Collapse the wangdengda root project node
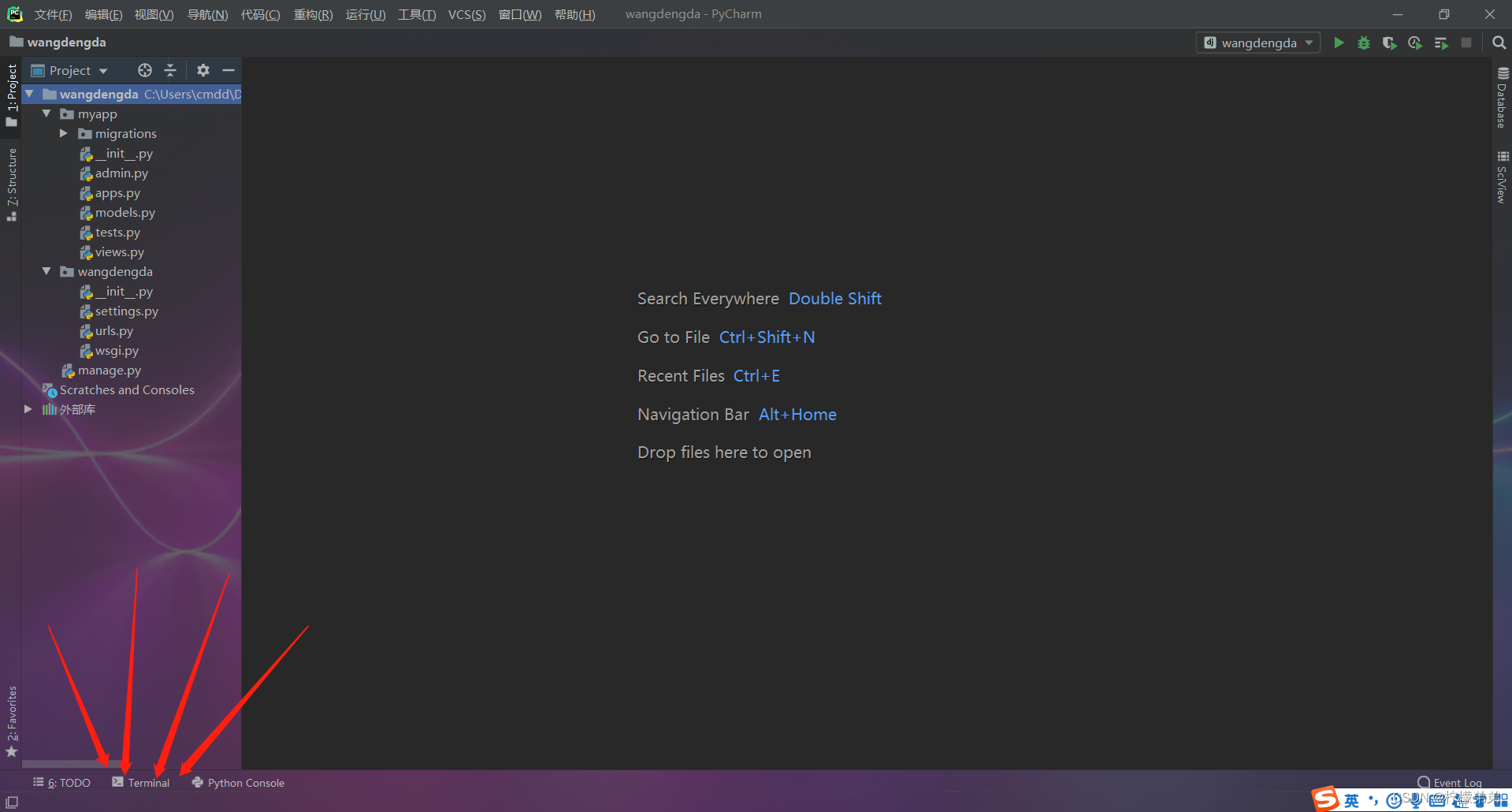This screenshot has height=812, width=1512. pos(30,94)
